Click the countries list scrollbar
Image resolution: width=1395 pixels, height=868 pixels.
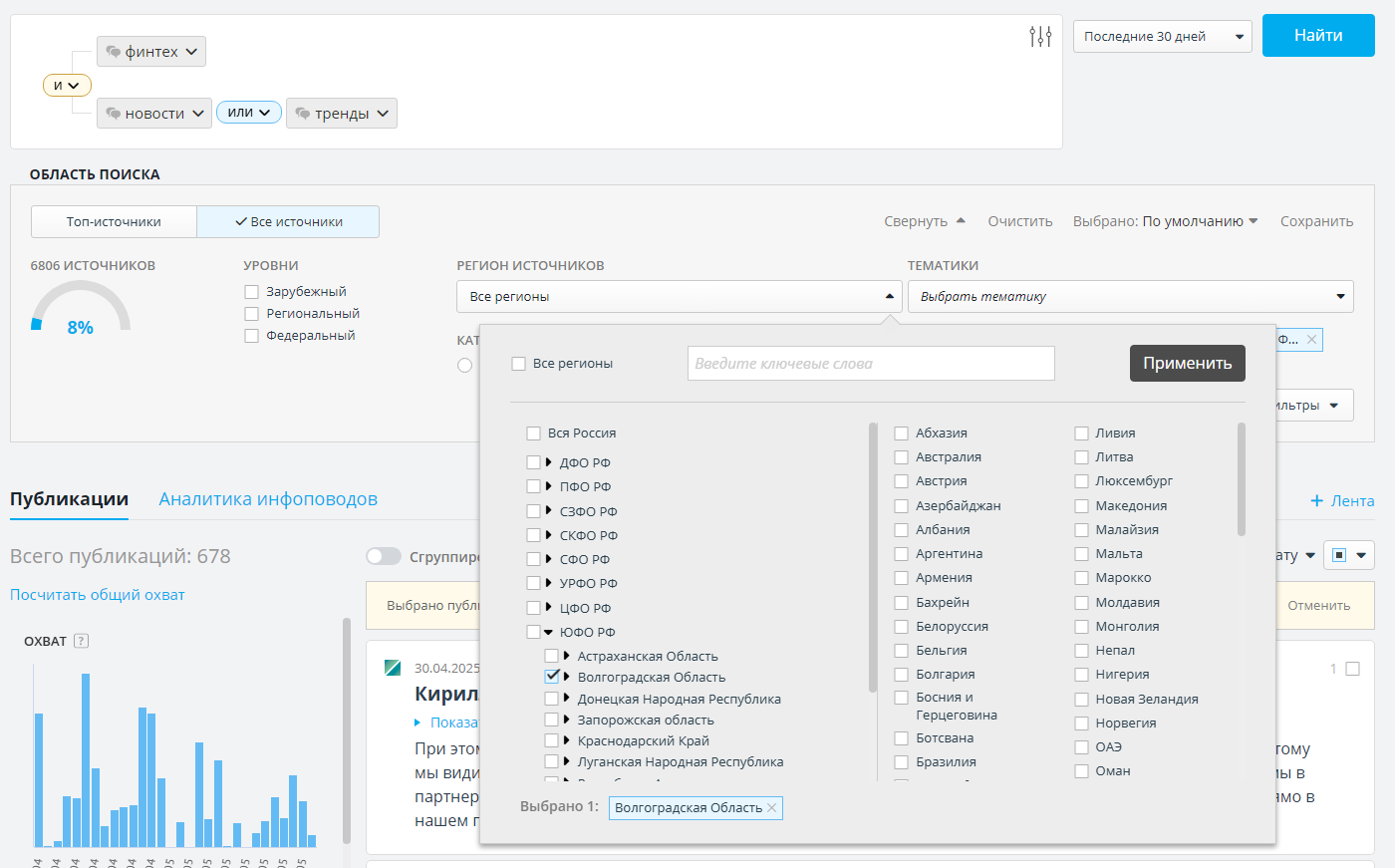pos(1242,479)
